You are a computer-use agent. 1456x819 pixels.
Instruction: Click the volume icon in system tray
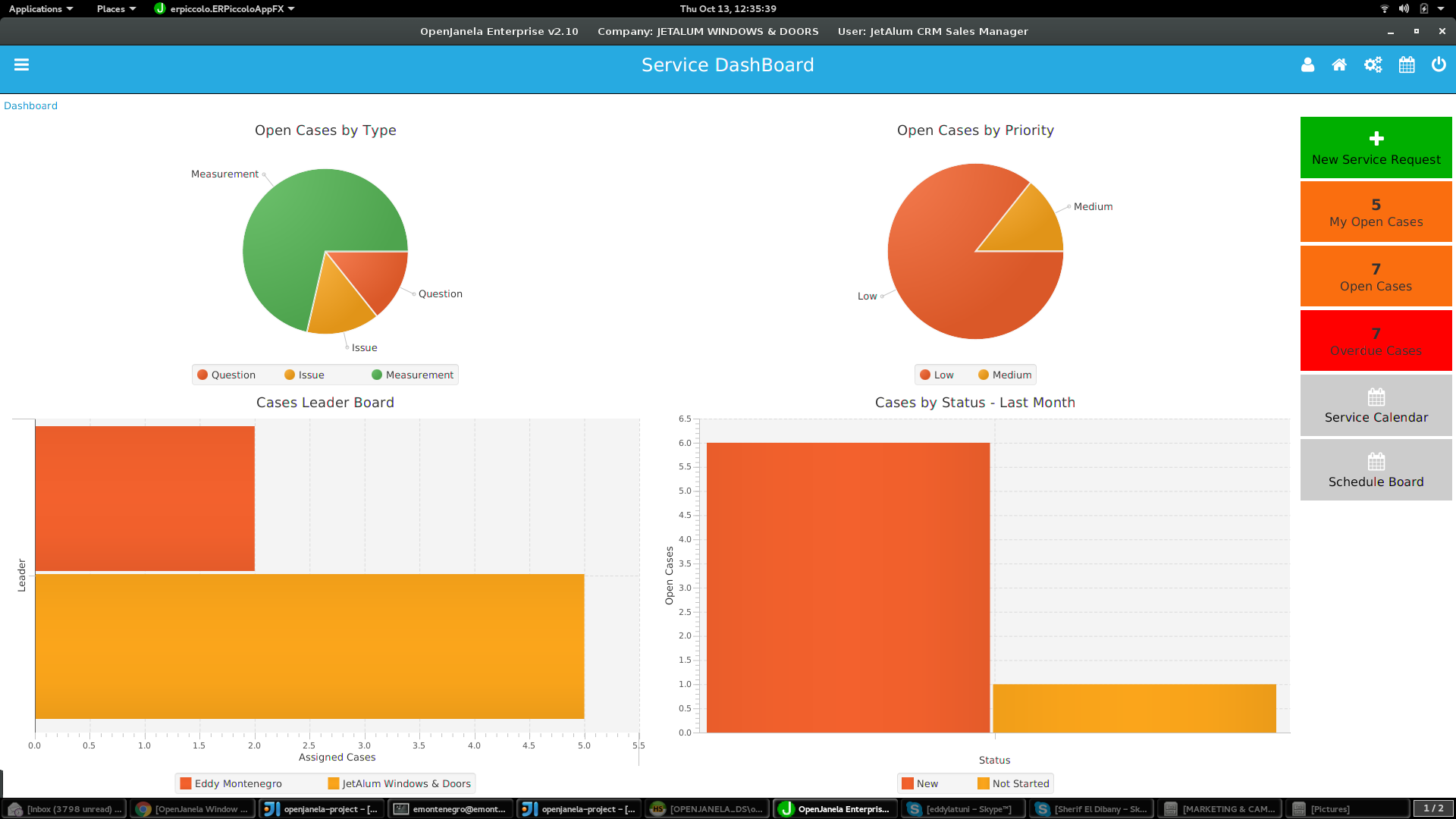click(x=1404, y=9)
